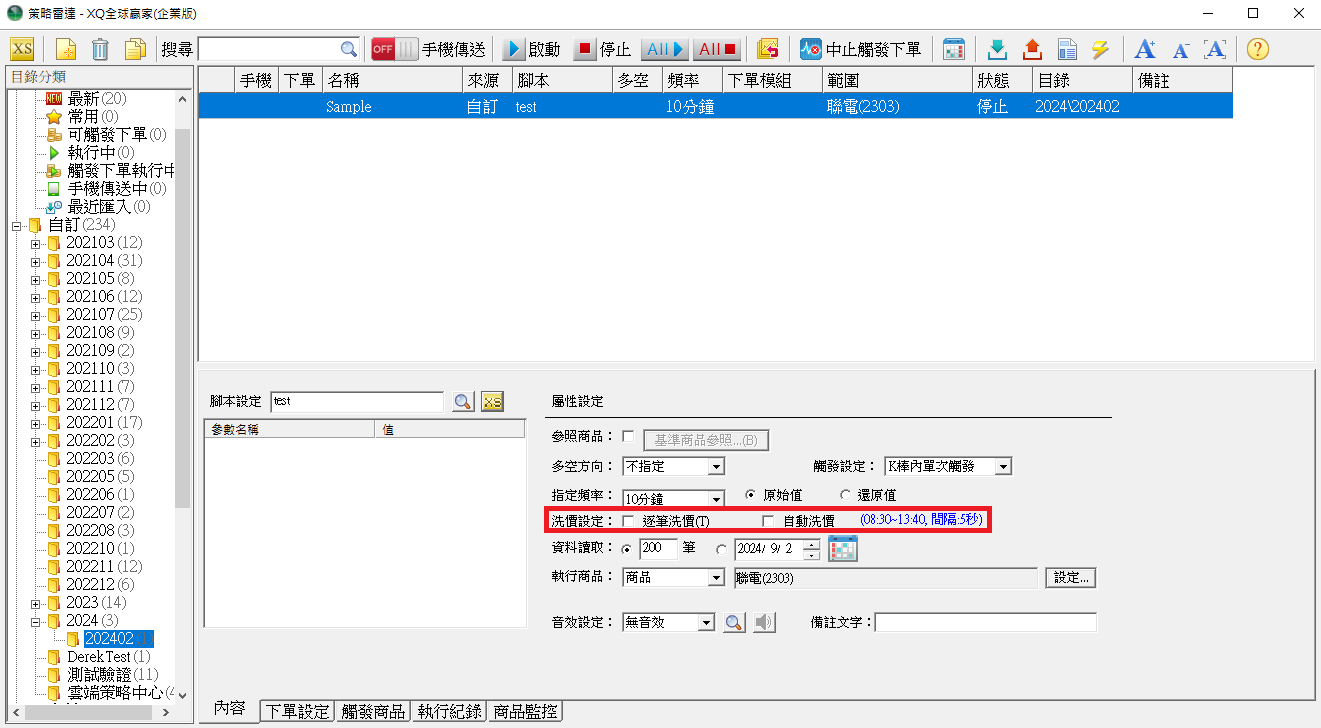Edit the script with the XS icon beside 腳本設定
The width and height of the screenshot is (1321, 728).
pos(492,401)
